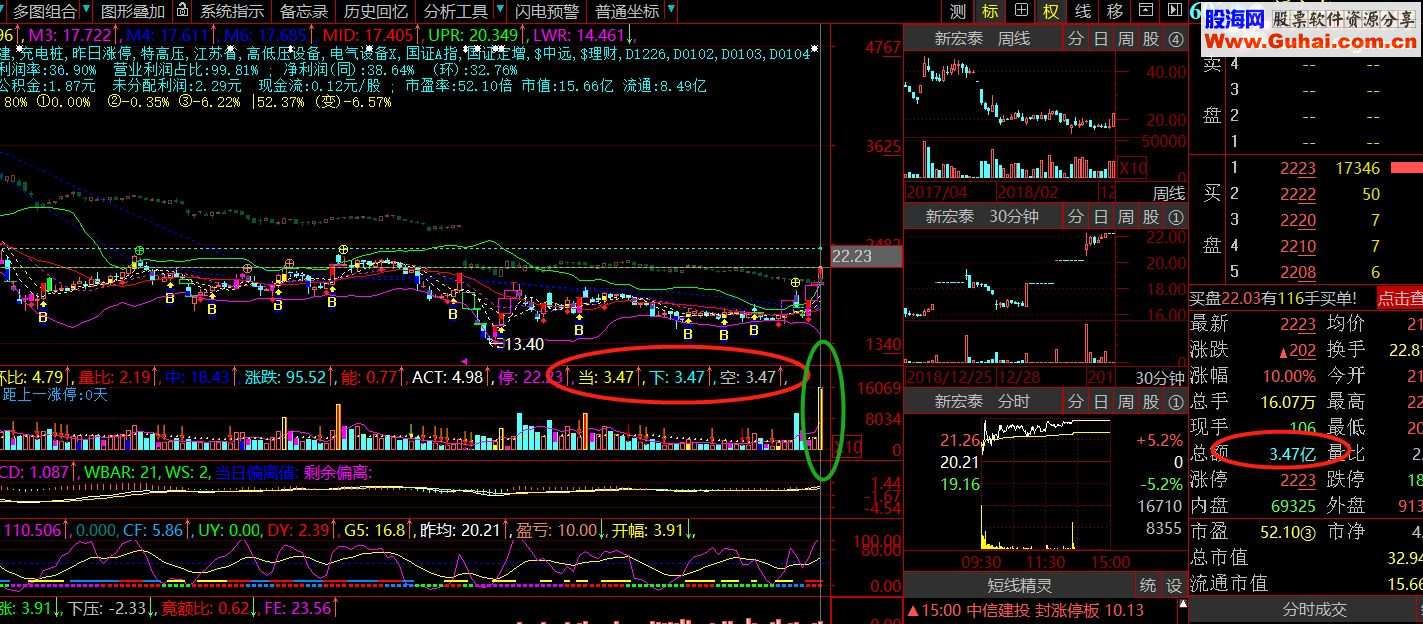The image size is (1423, 624).
Task: Click the 周线 period label below weekly chart
Action: tap(1168, 192)
